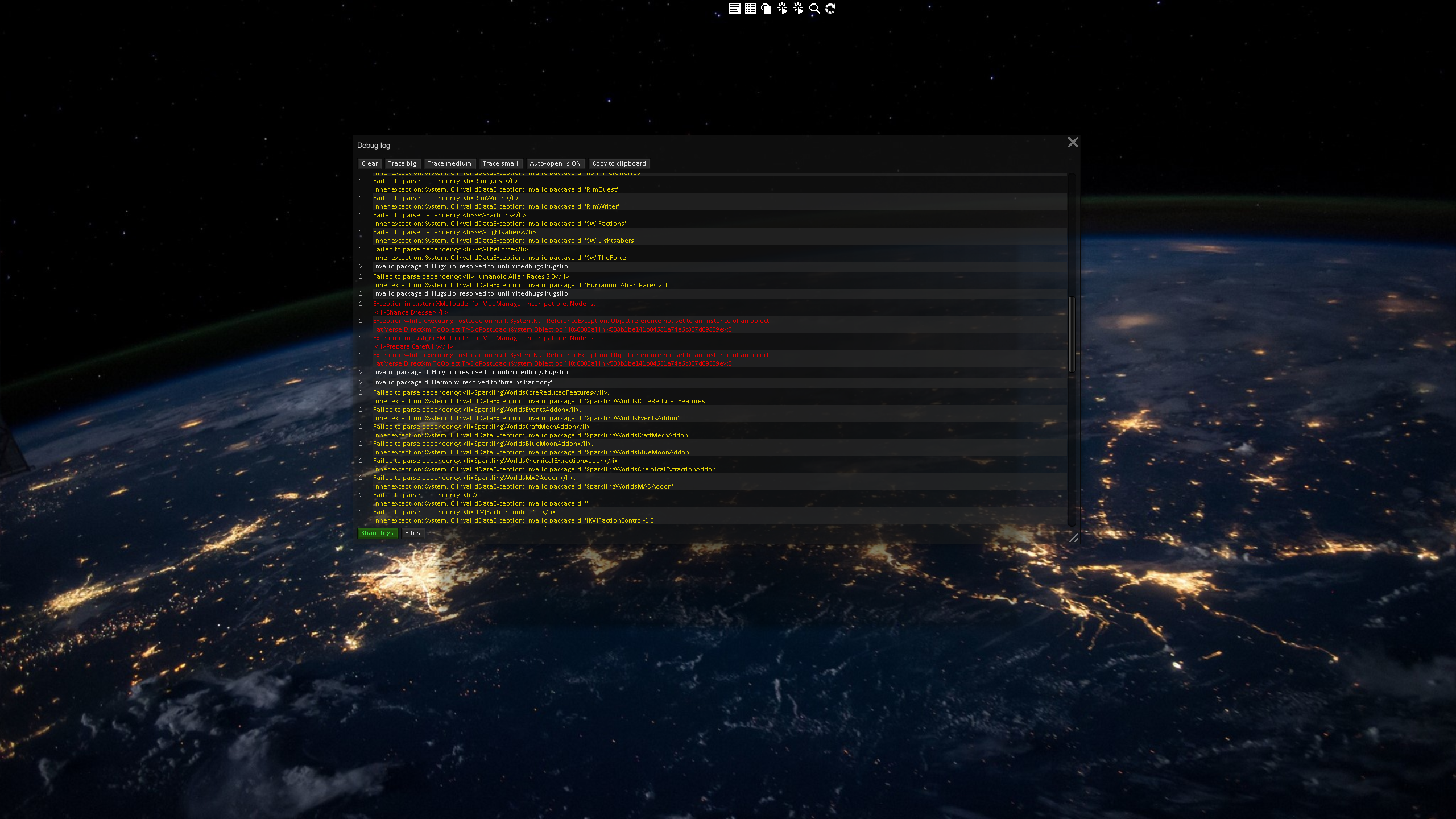Open the tweak values table icon
Screen dimensions: 1456x819
750,9
